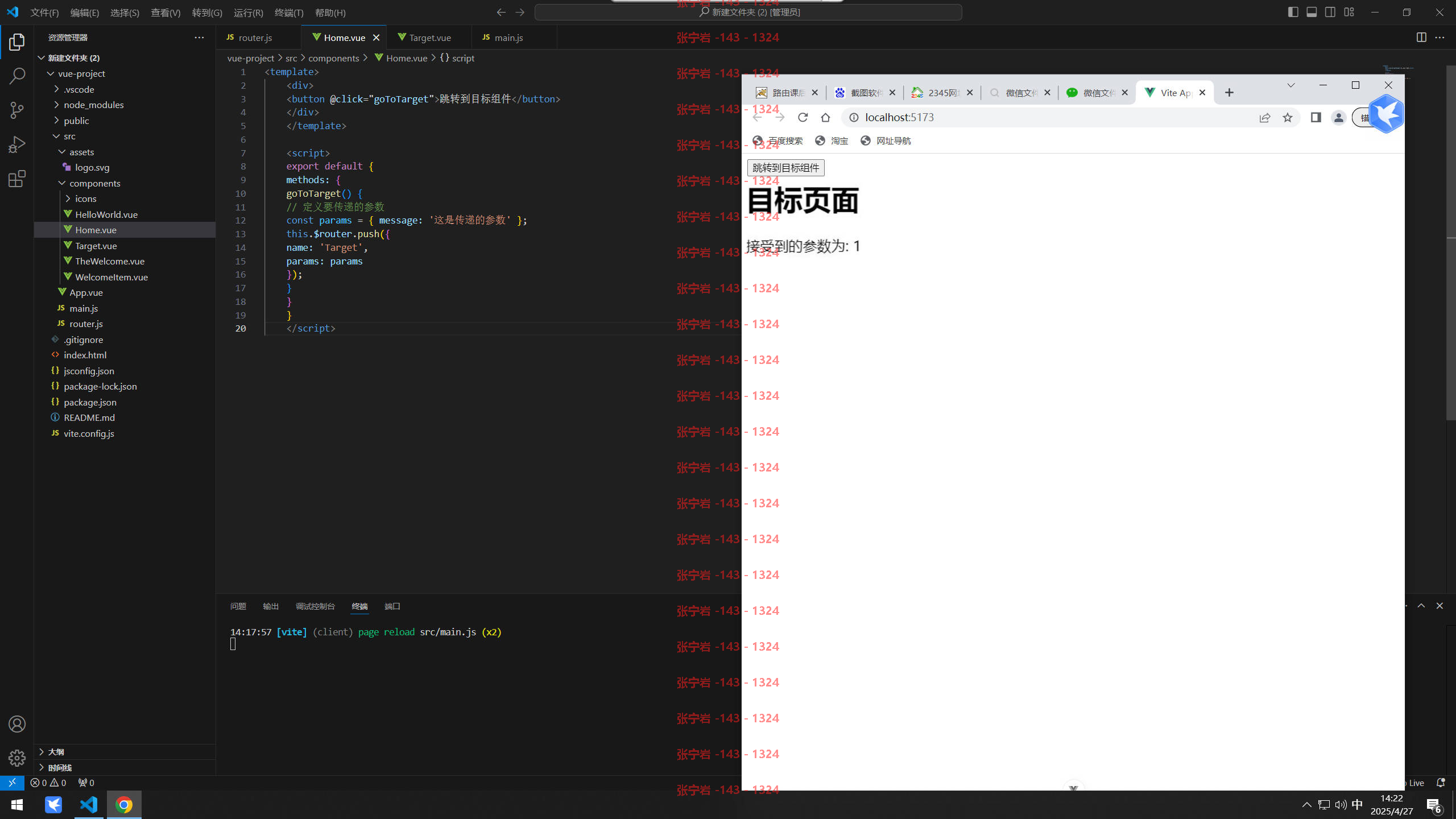Reload the Chrome page
Viewport: 1456px width, 819px height.
click(x=803, y=118)
